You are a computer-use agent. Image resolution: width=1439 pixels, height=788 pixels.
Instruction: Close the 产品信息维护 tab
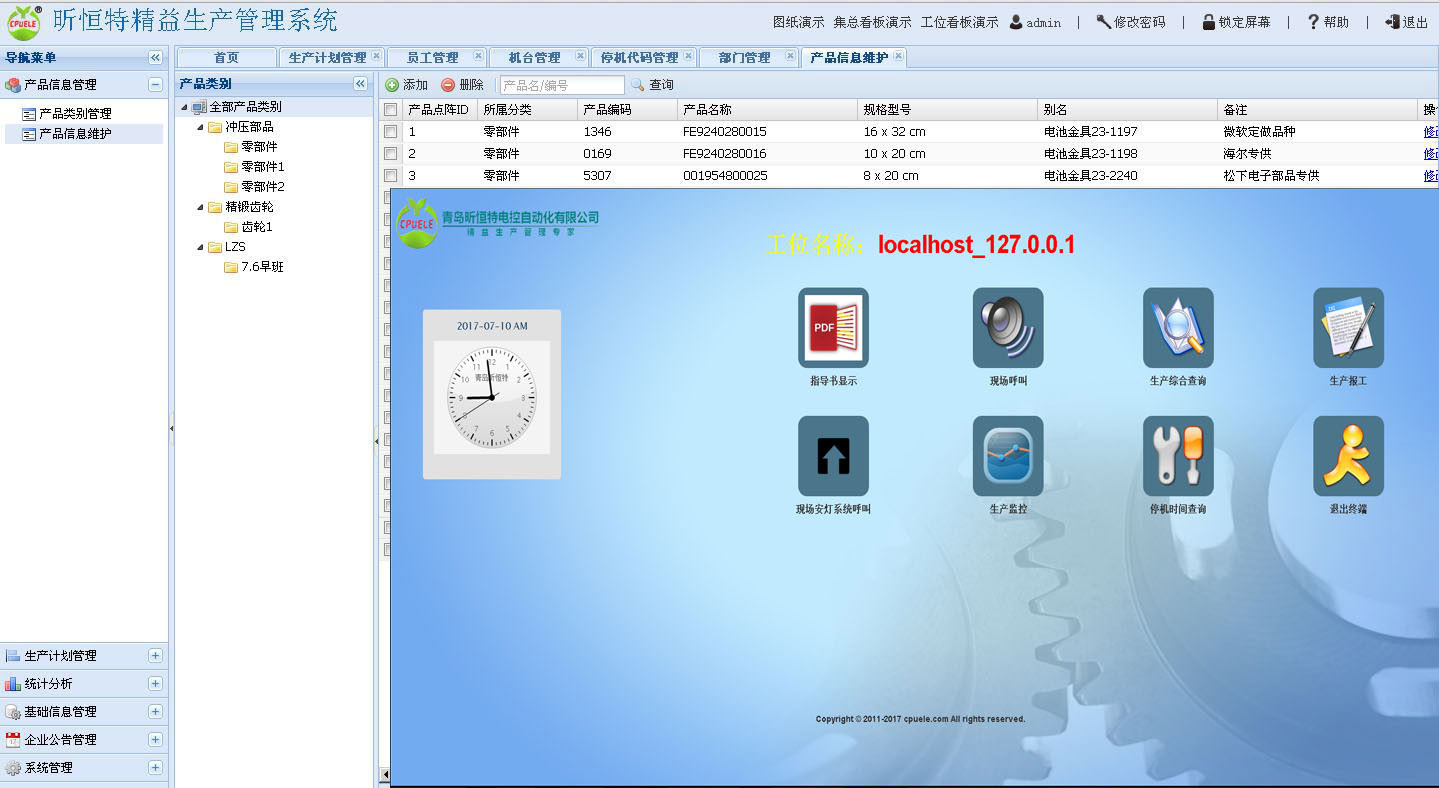point(898,57)
